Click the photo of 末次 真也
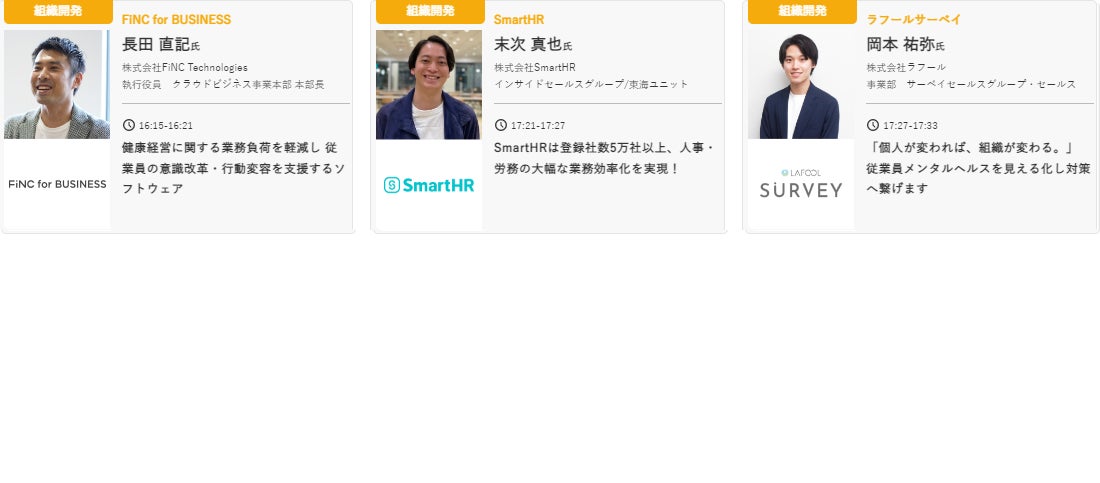 point(429,84)
